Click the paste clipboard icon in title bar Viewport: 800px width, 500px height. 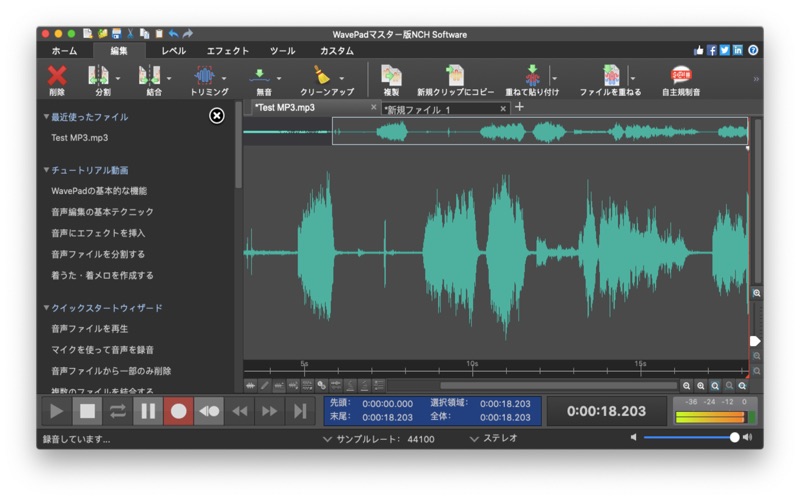pos(159,34)
